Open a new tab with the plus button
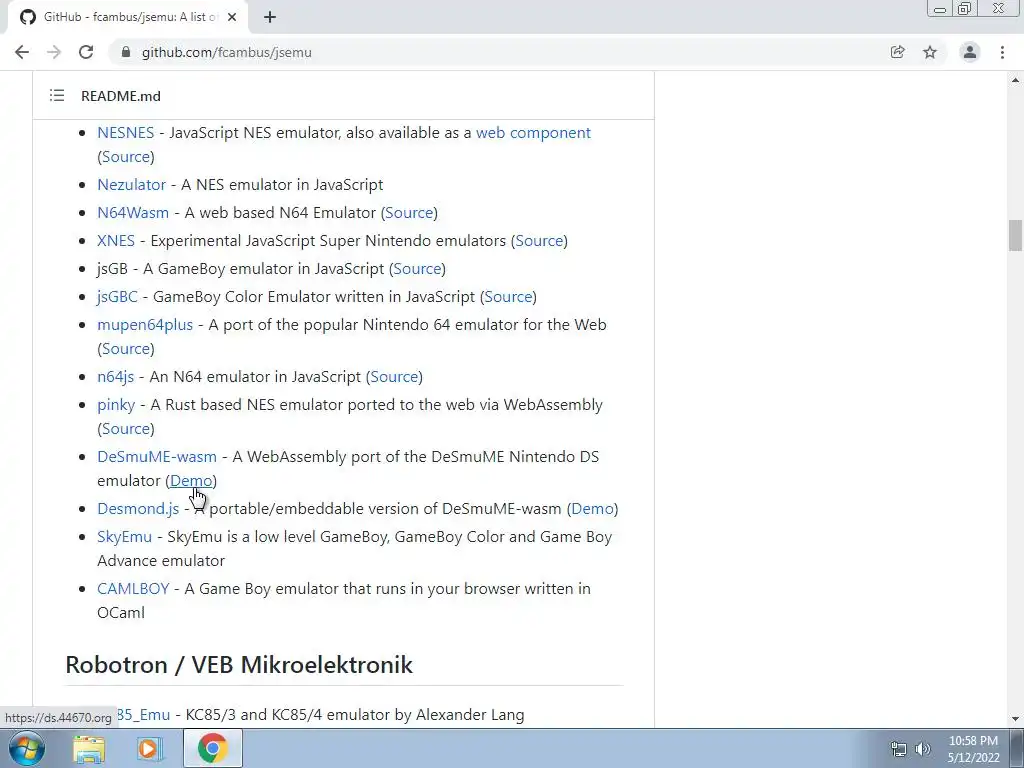The width and height of the screenshot is (1024, 768). [x=270, y=17]
